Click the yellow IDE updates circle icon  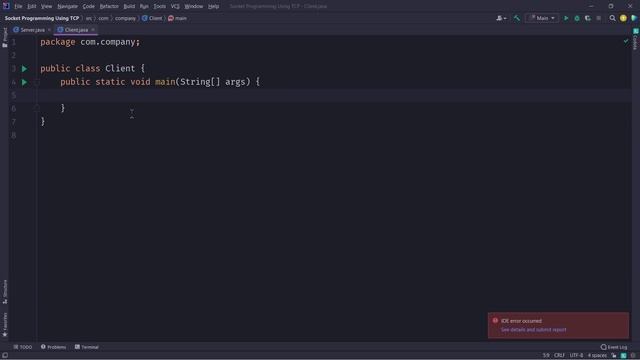coord(623,18)
